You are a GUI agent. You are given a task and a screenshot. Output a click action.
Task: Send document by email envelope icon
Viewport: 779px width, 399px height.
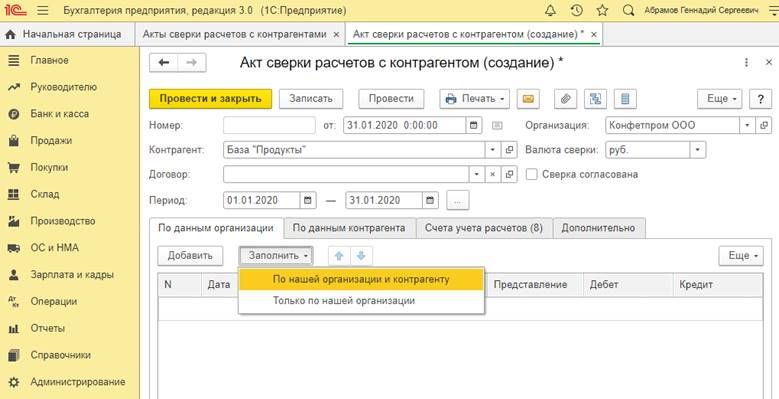[528, 99]
